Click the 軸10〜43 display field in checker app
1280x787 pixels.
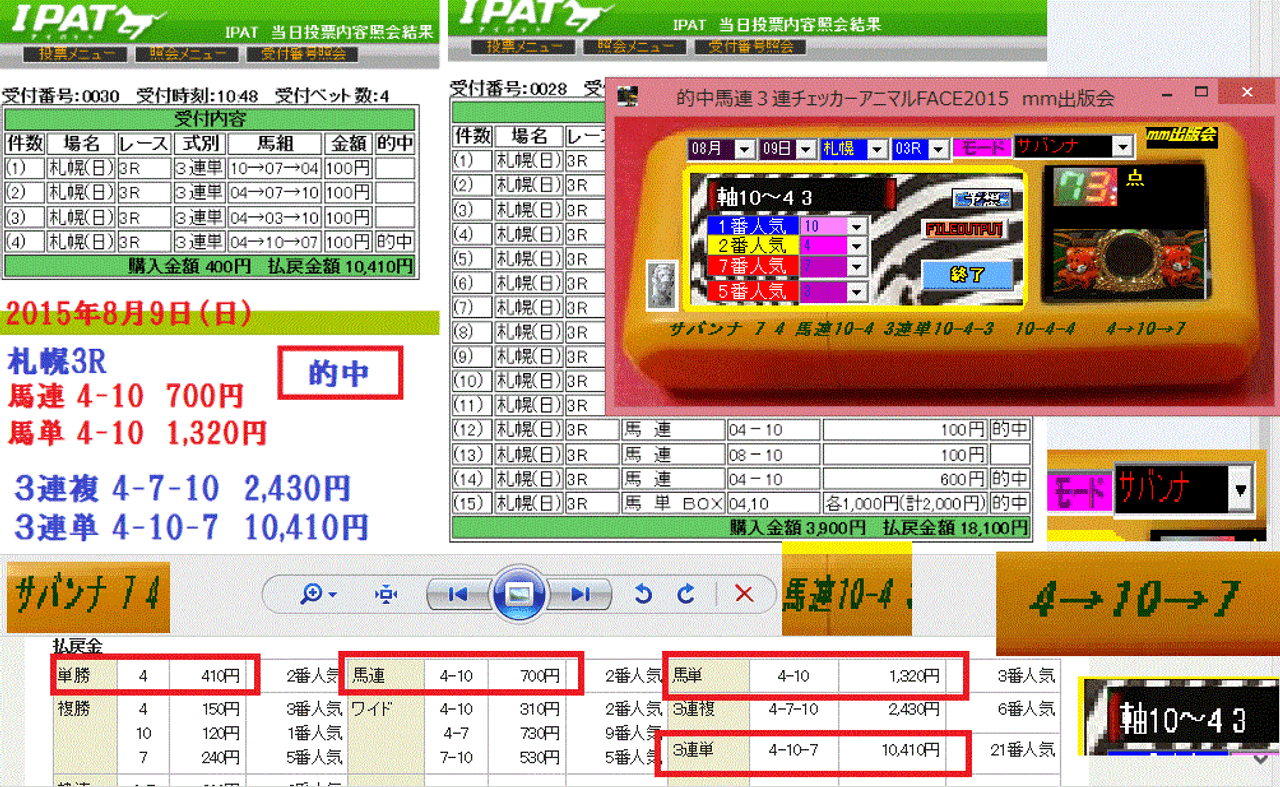pos(800,197)
